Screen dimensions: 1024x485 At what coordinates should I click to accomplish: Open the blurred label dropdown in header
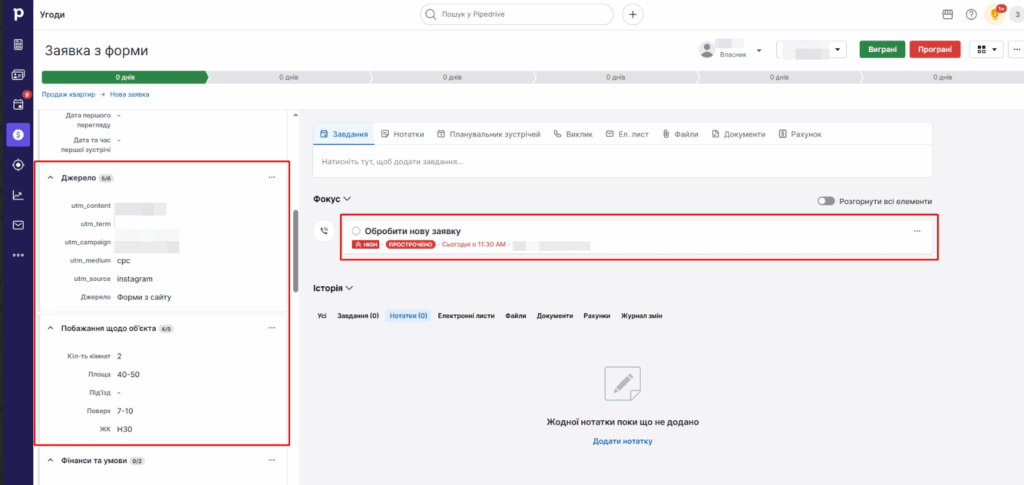(811, 50)
